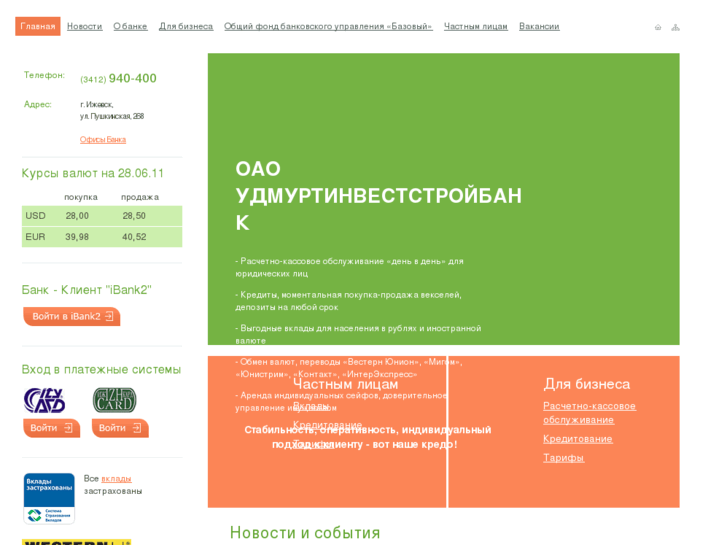Open the Новости menu item
727x545 pixels.
84,26
